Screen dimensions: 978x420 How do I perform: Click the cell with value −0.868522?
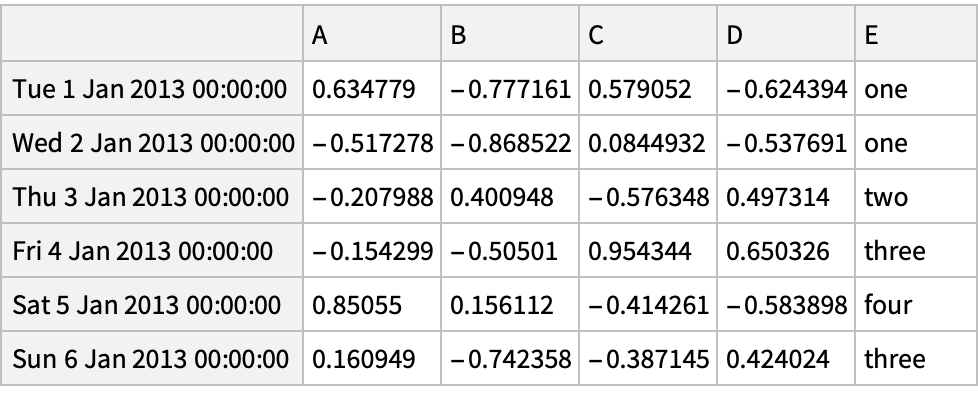tap(510, 143)
